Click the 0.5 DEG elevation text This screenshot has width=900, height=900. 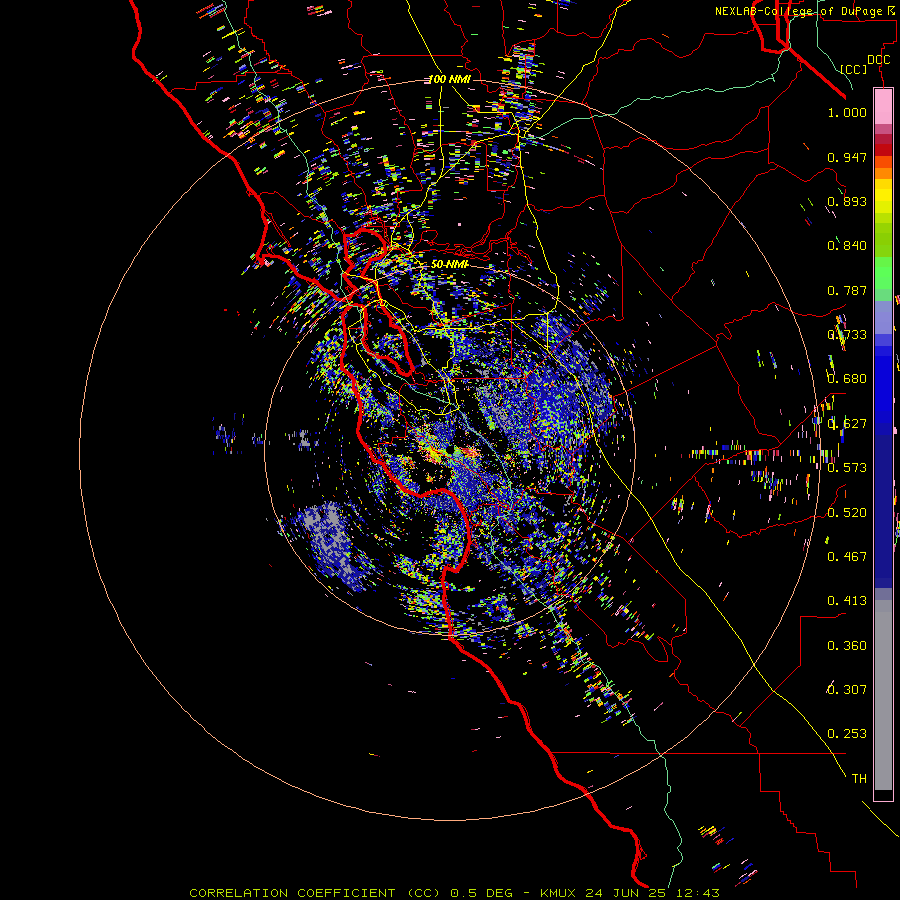(482, 893)
